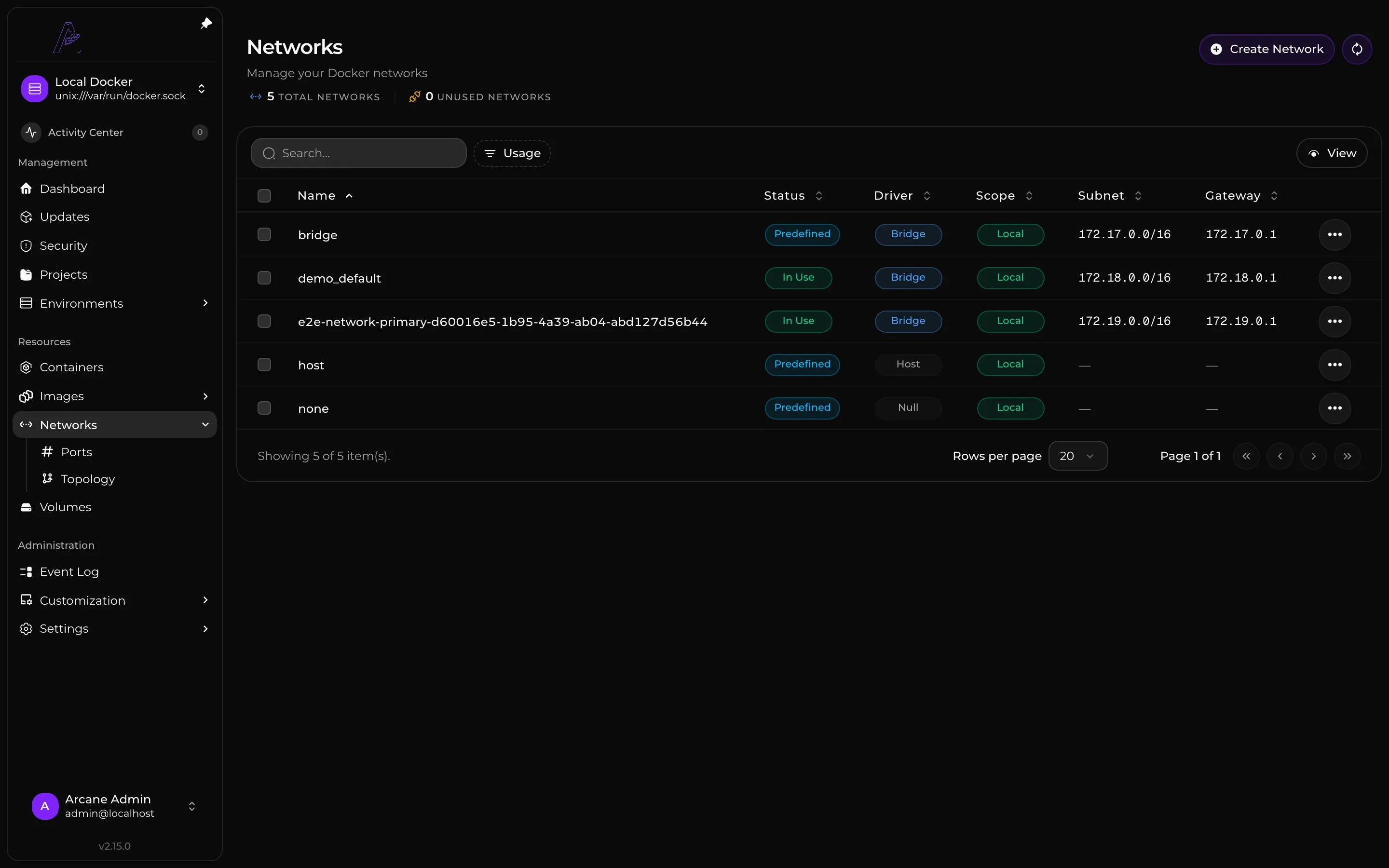Open the View columns button

pyautogui.click(x=1332, y=153)
